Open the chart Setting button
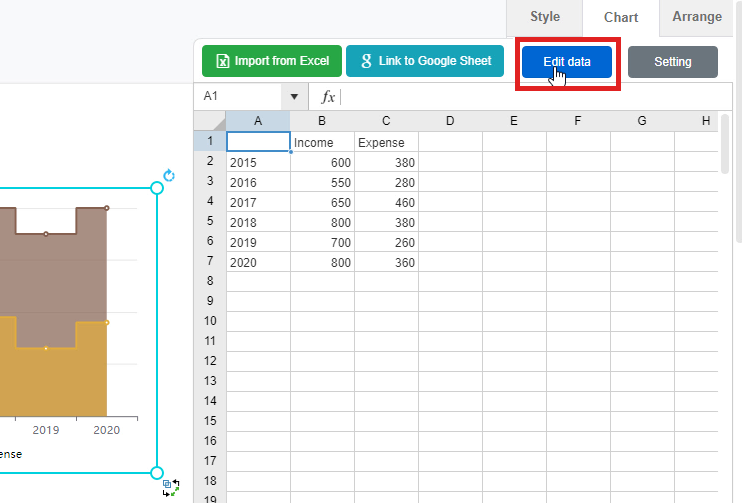 coord(672,62)
